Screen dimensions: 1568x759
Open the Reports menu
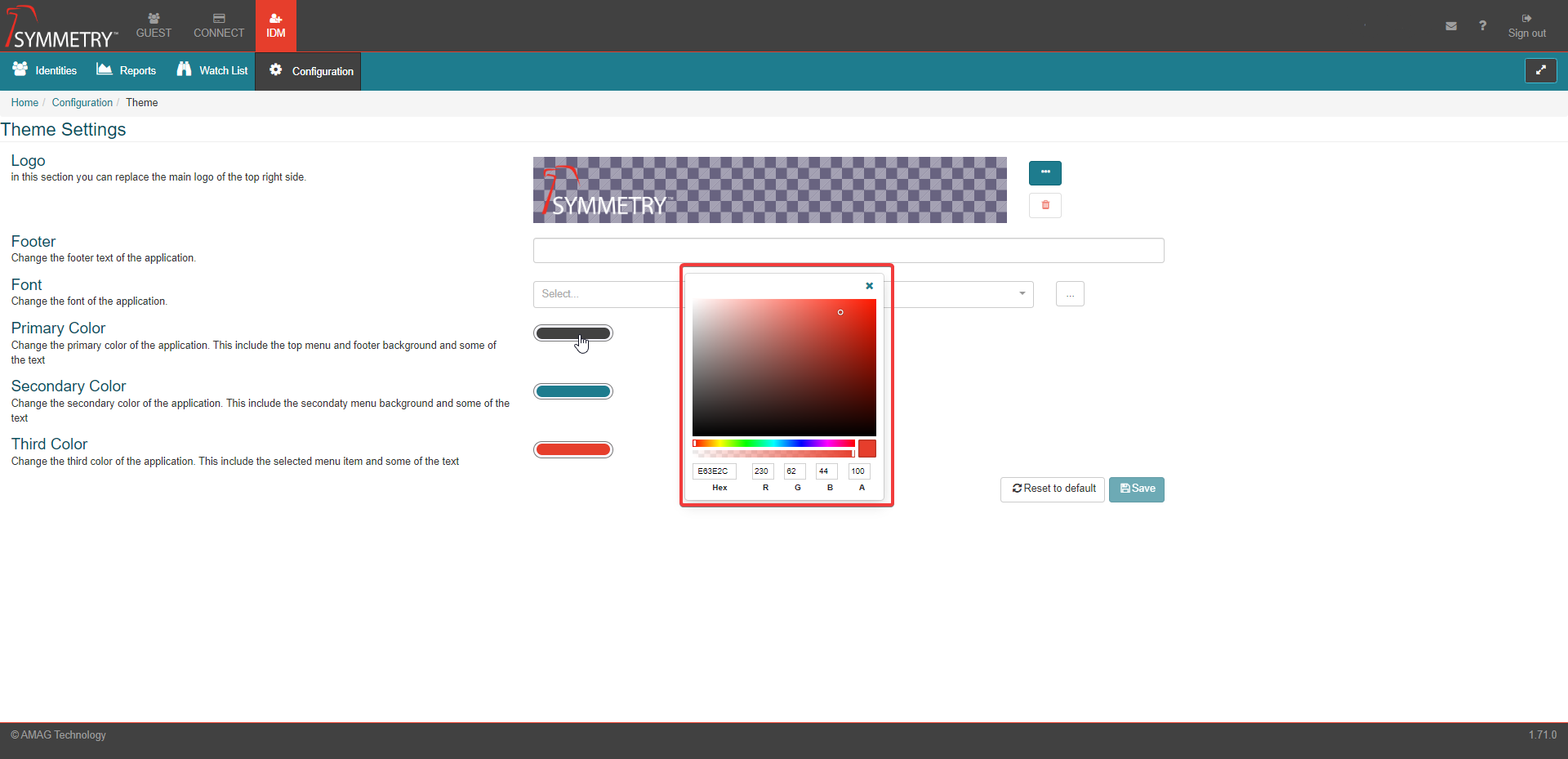pos(127,70)
